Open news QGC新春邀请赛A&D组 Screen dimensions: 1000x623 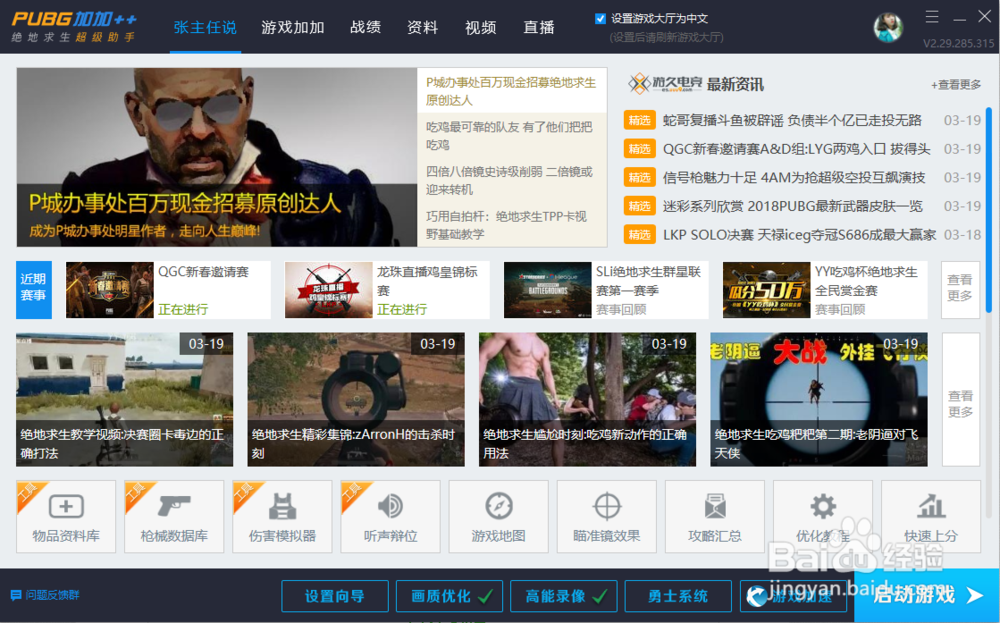(x=797, y=149)
